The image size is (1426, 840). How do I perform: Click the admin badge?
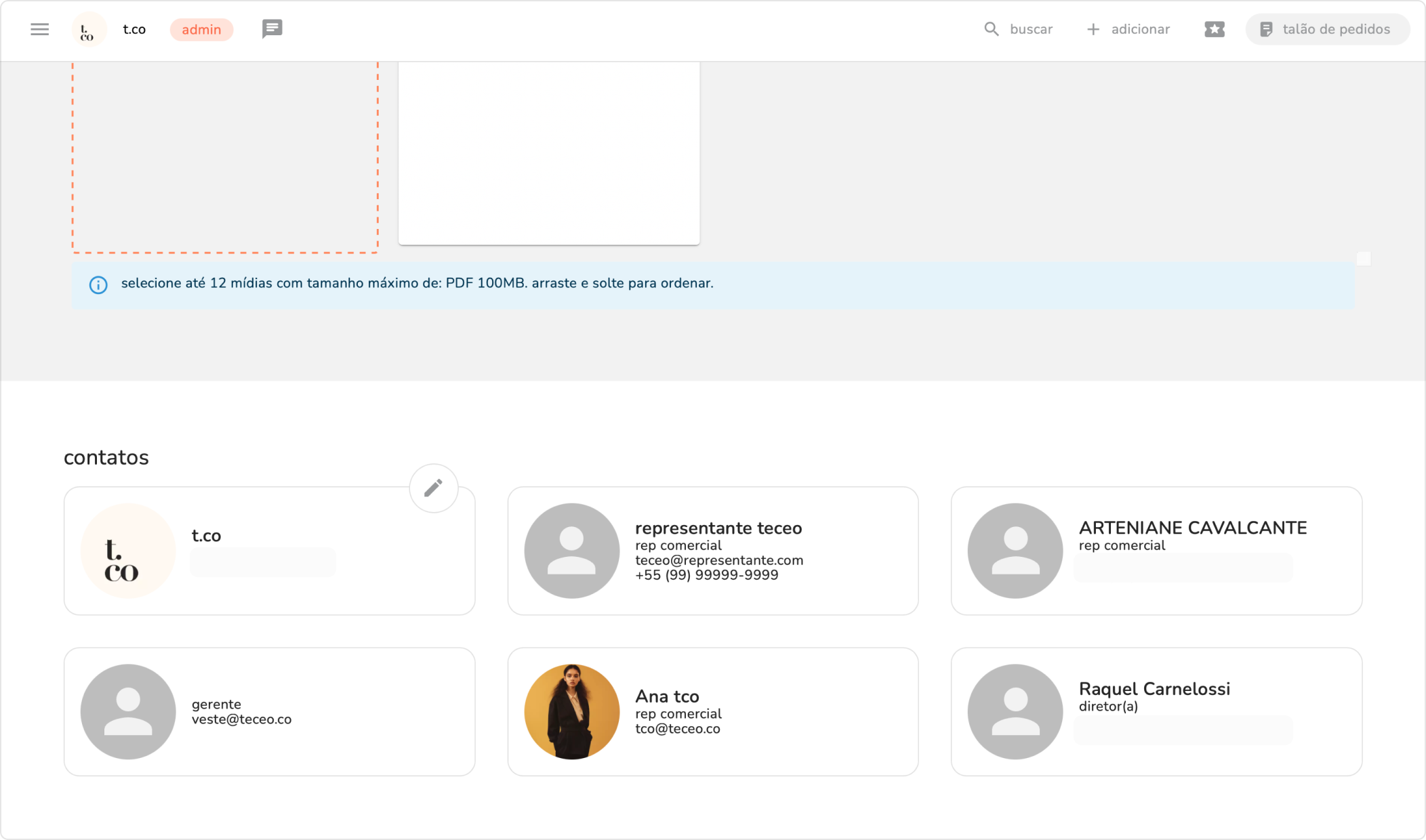point(201,30)
